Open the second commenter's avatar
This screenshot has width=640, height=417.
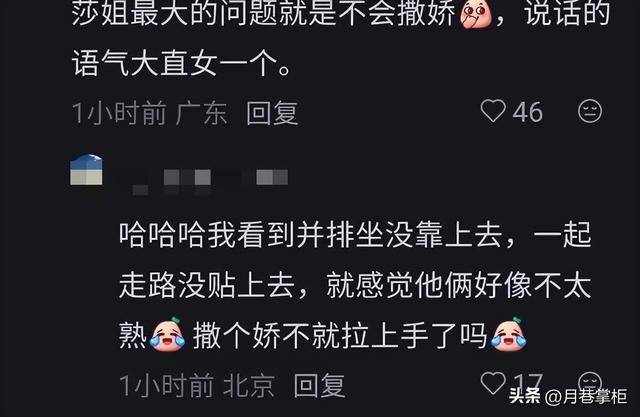click(86, 170)
